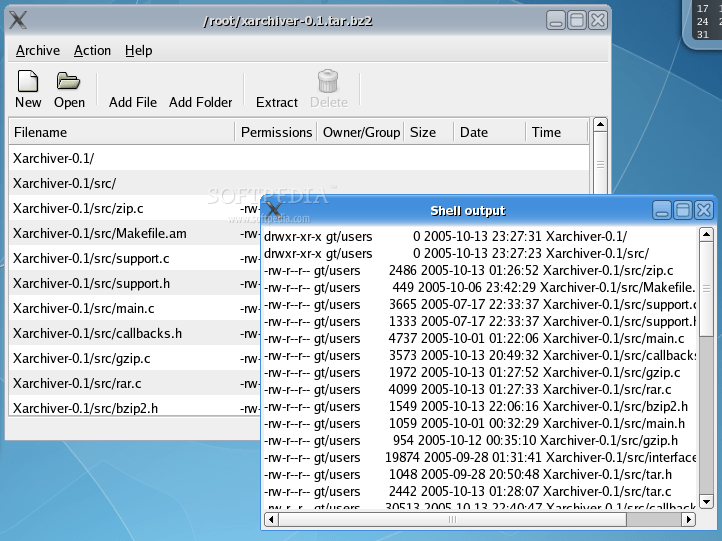Select the Xarchiver-0.1/ row in file list
The height and width of the screenshot is (541, 722).
(x=299, y=158)
